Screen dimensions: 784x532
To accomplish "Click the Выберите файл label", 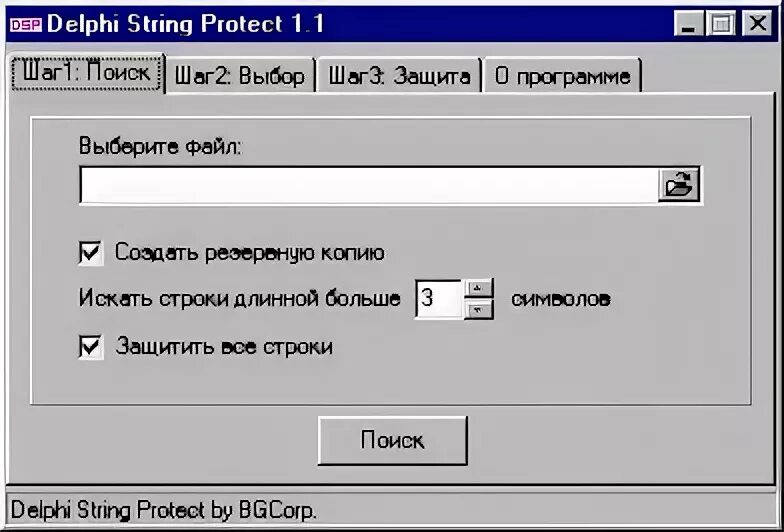I will pyautogui.click(x=160, y=146).
